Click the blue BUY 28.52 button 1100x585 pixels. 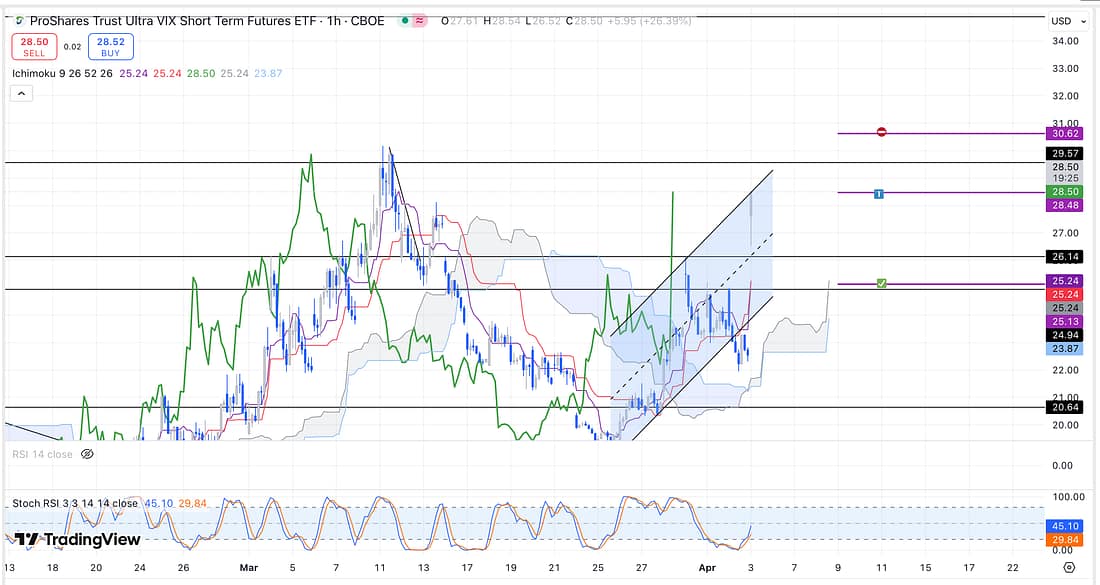point(111,46)
